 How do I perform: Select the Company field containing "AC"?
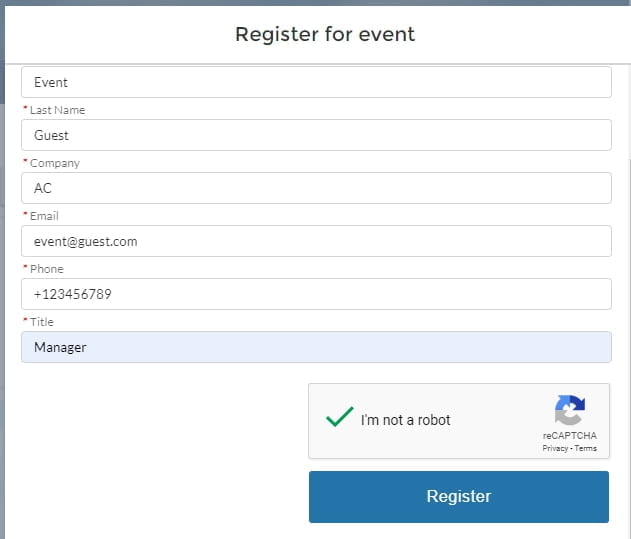(x=316, y=188)
